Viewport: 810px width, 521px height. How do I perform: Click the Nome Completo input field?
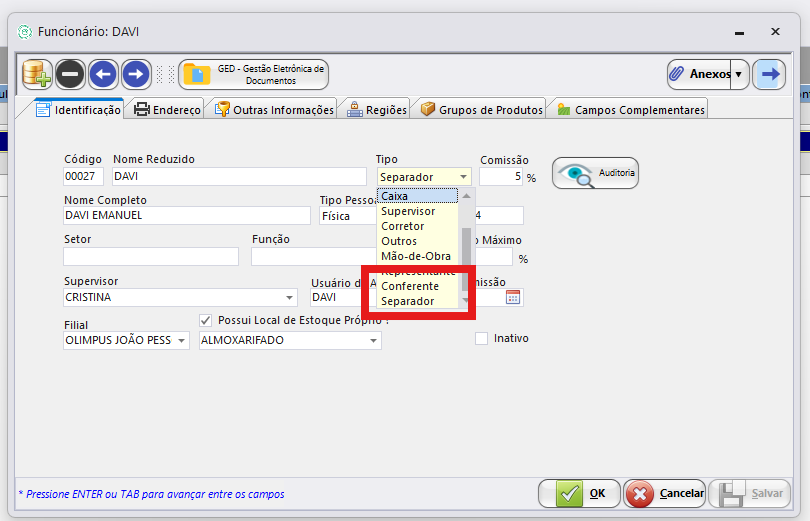187,215
